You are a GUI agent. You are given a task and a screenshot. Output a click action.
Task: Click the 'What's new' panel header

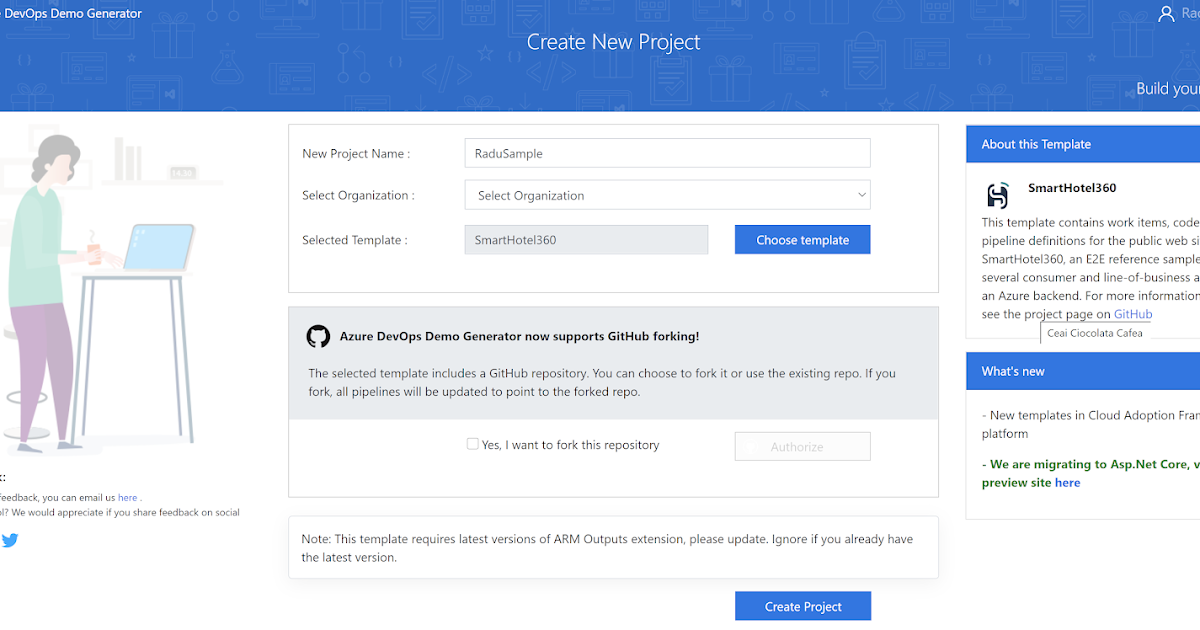(x=1016, y=371)
